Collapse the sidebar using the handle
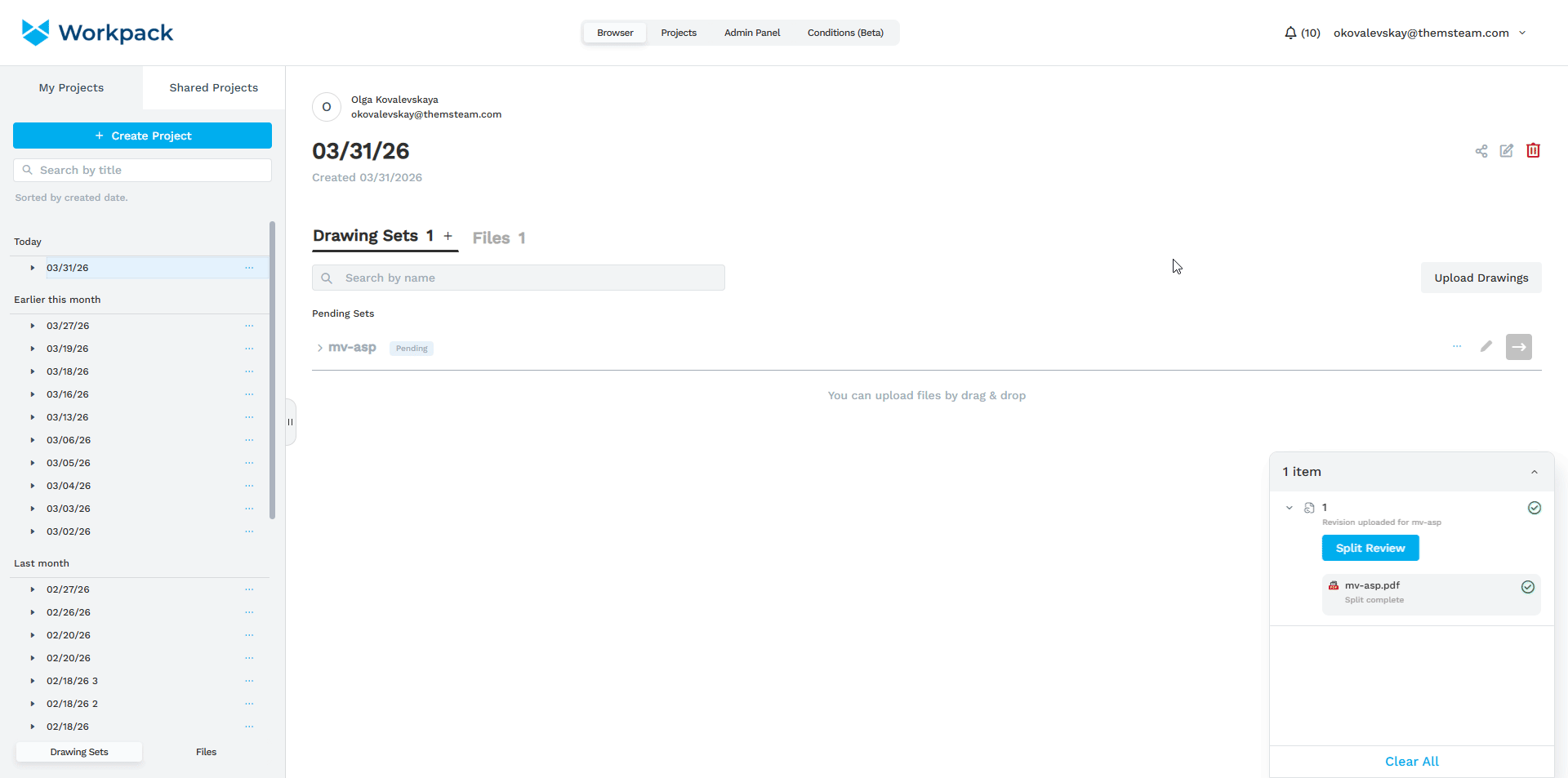 (x=290, y=422)
